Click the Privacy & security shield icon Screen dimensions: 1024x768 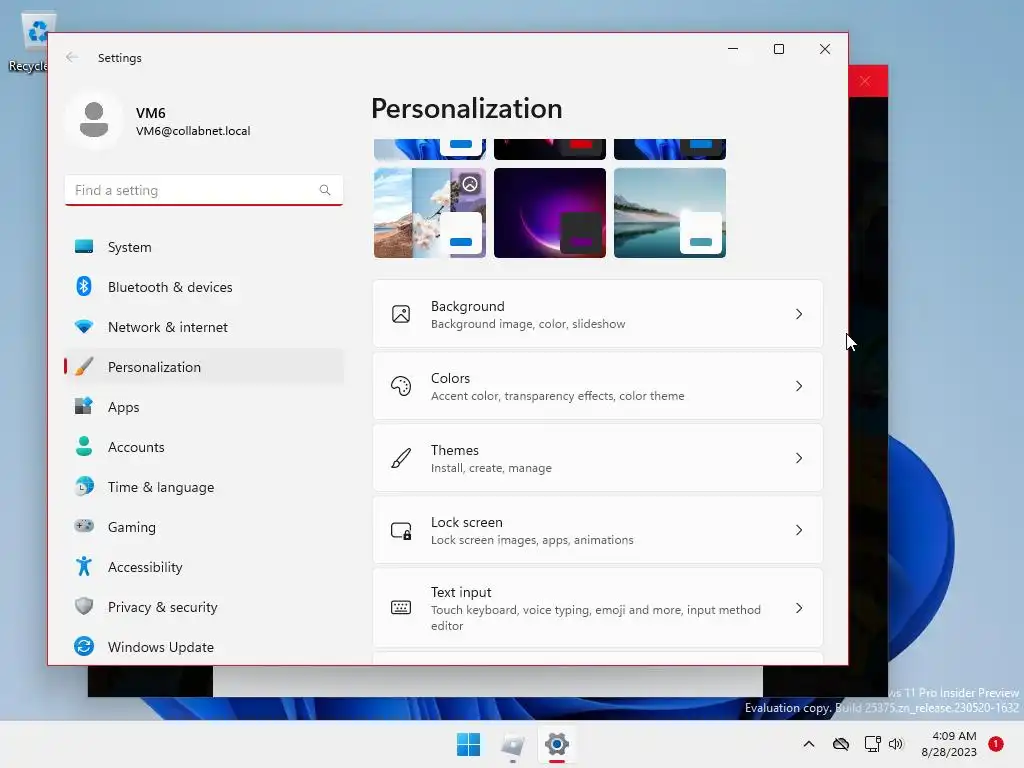tap(84, 606)
